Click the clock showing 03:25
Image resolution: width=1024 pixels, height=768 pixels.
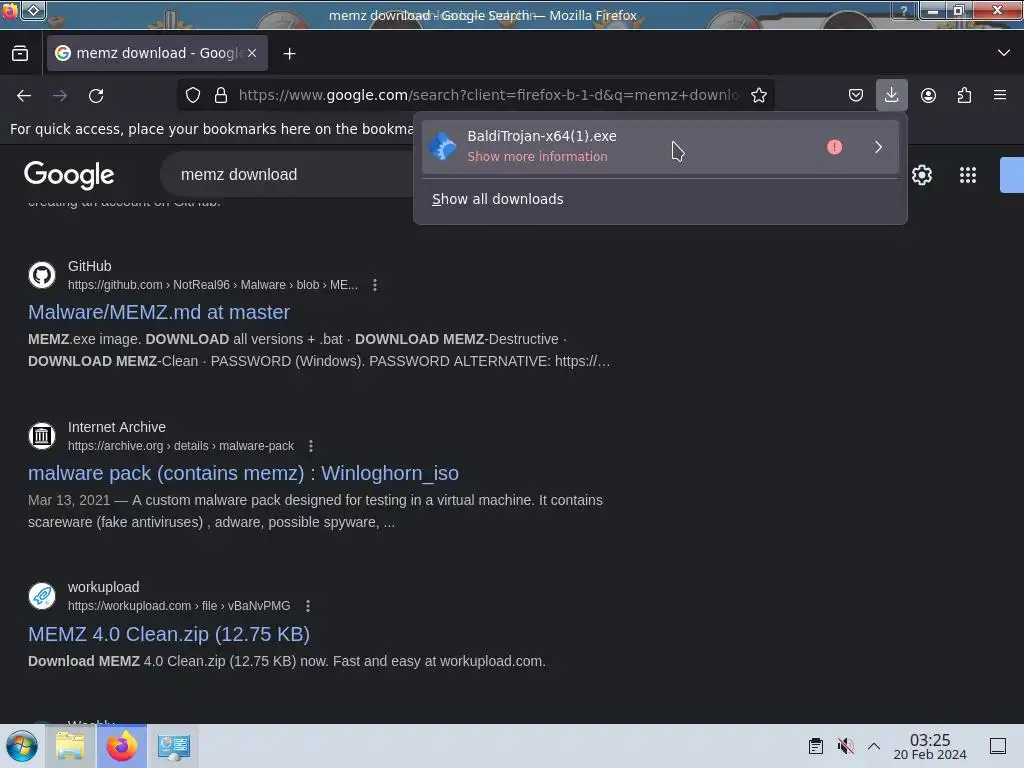click(930, 746)
